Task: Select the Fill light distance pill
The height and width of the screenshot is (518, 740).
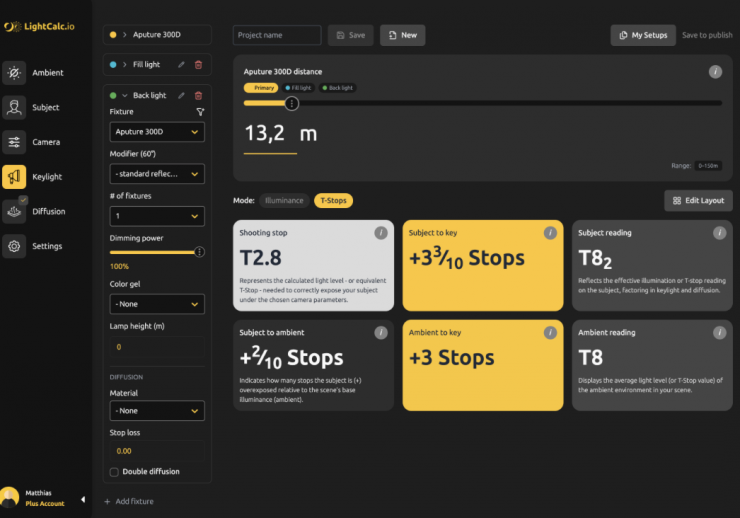Action: pos(300,88)
